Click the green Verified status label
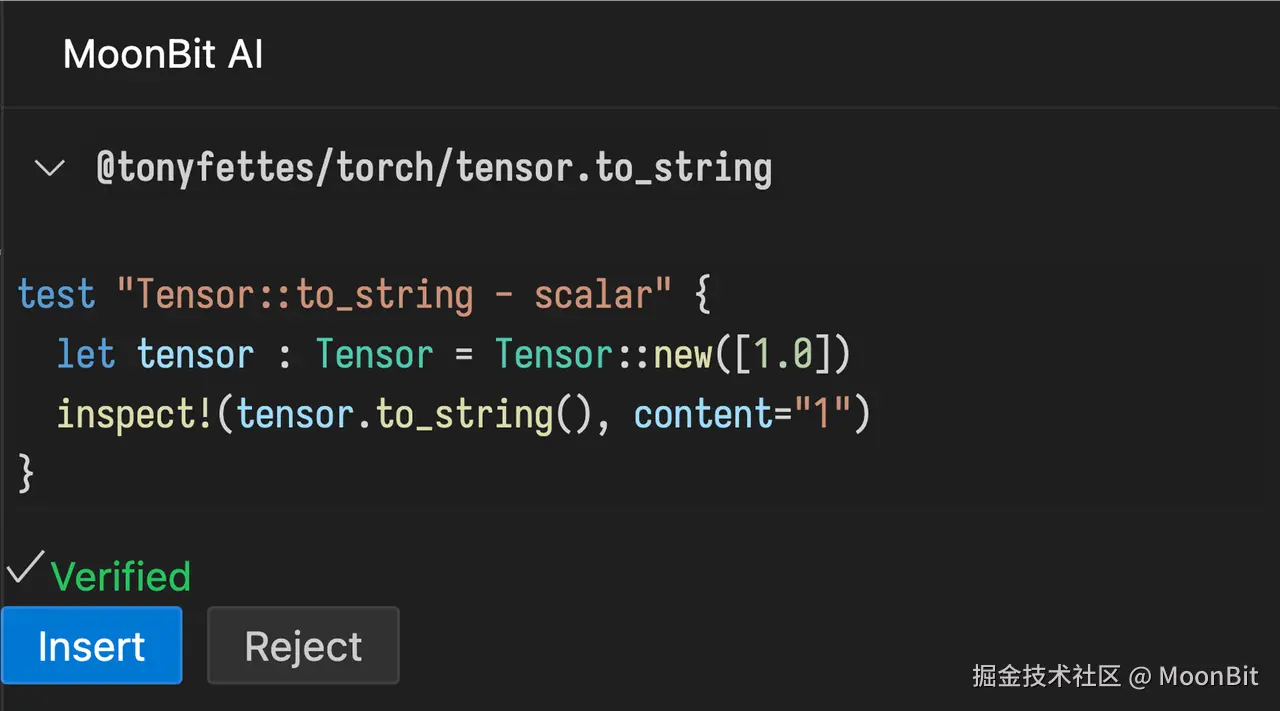Image resolution: width=1280 pixels, height=711 pixels. 120,577
